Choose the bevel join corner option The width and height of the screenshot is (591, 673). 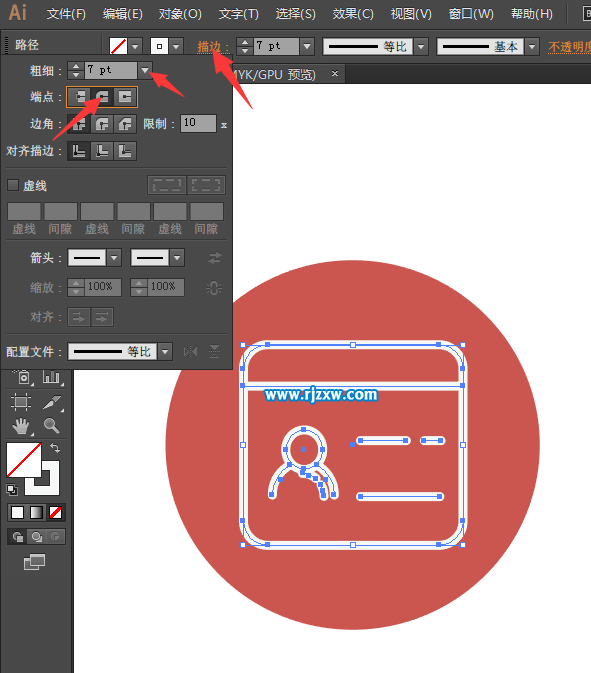(125, 124)
